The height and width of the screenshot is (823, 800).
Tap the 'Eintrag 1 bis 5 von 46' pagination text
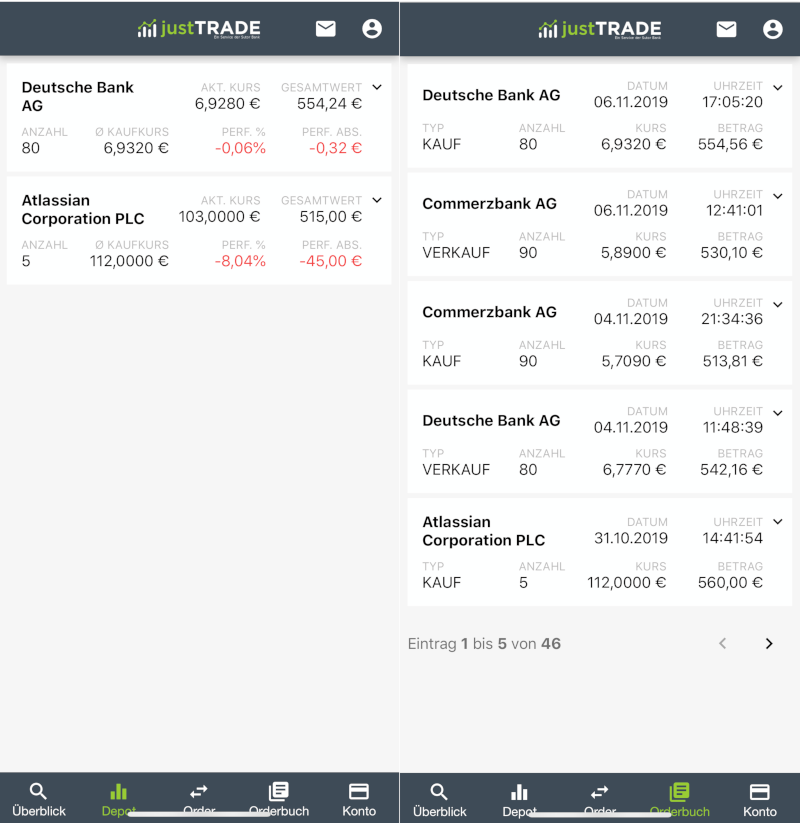(x=484, y=643)
